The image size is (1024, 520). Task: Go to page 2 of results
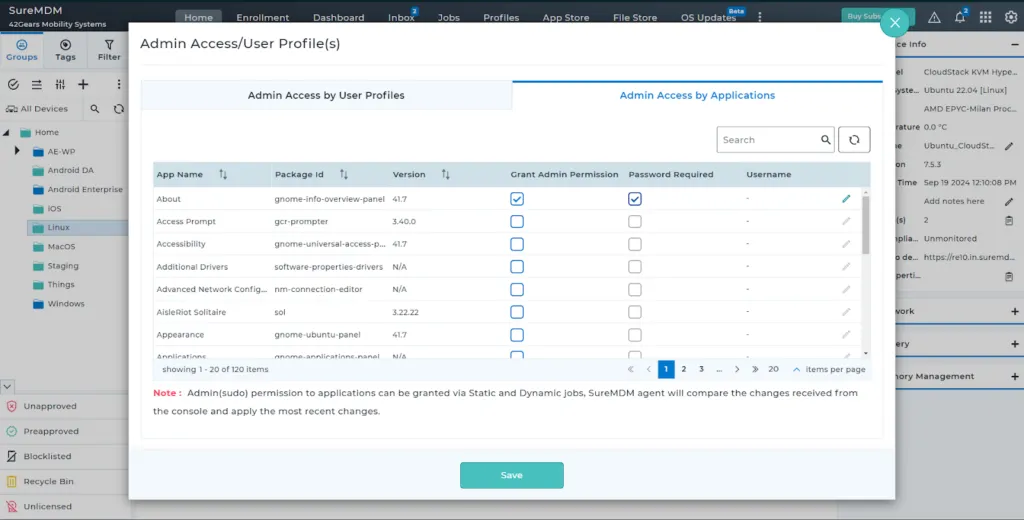click(x=684, y=369)
